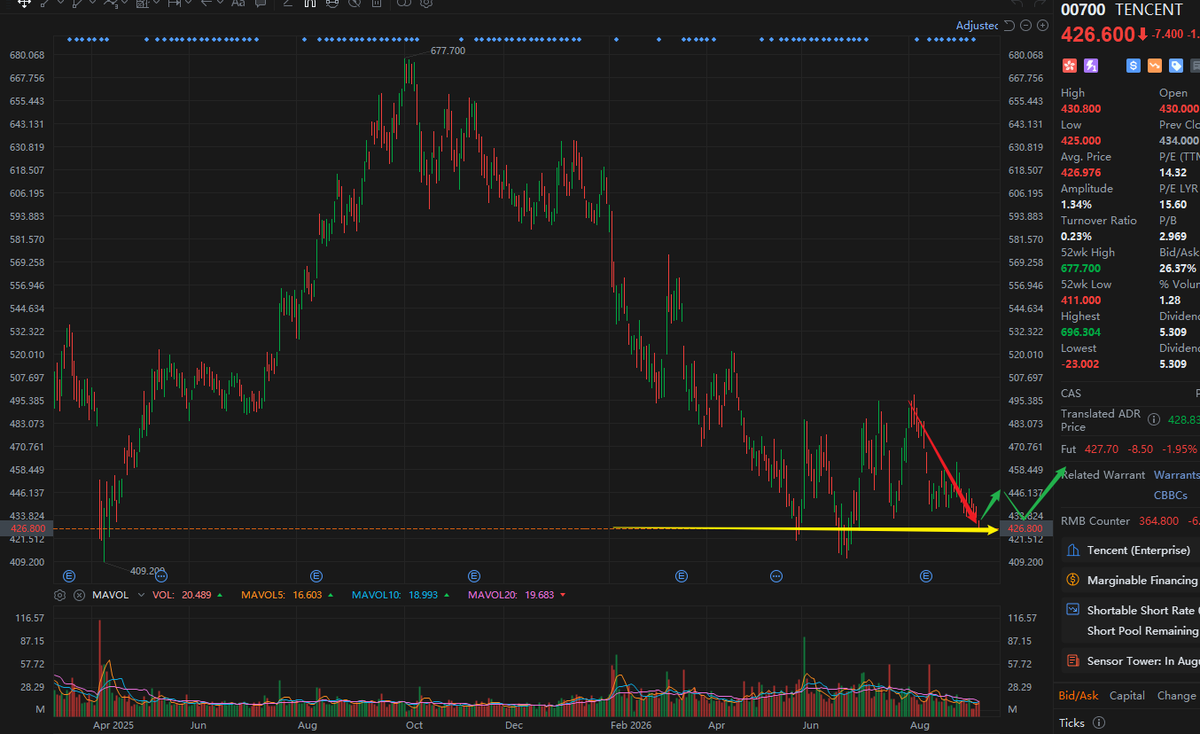Click the Avg. Price 426.976 value
Screen dimensions: 1200x734
coord(1081,172)
